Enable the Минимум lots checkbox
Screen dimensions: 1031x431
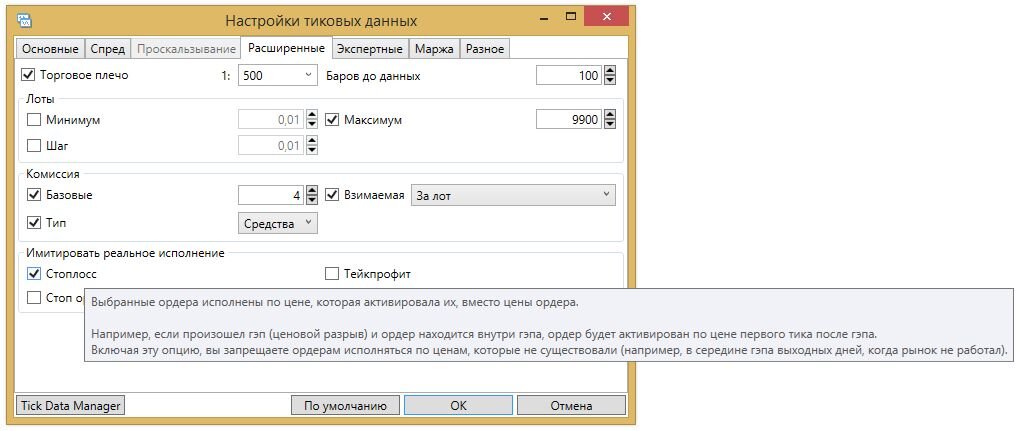tap(34, 120)
